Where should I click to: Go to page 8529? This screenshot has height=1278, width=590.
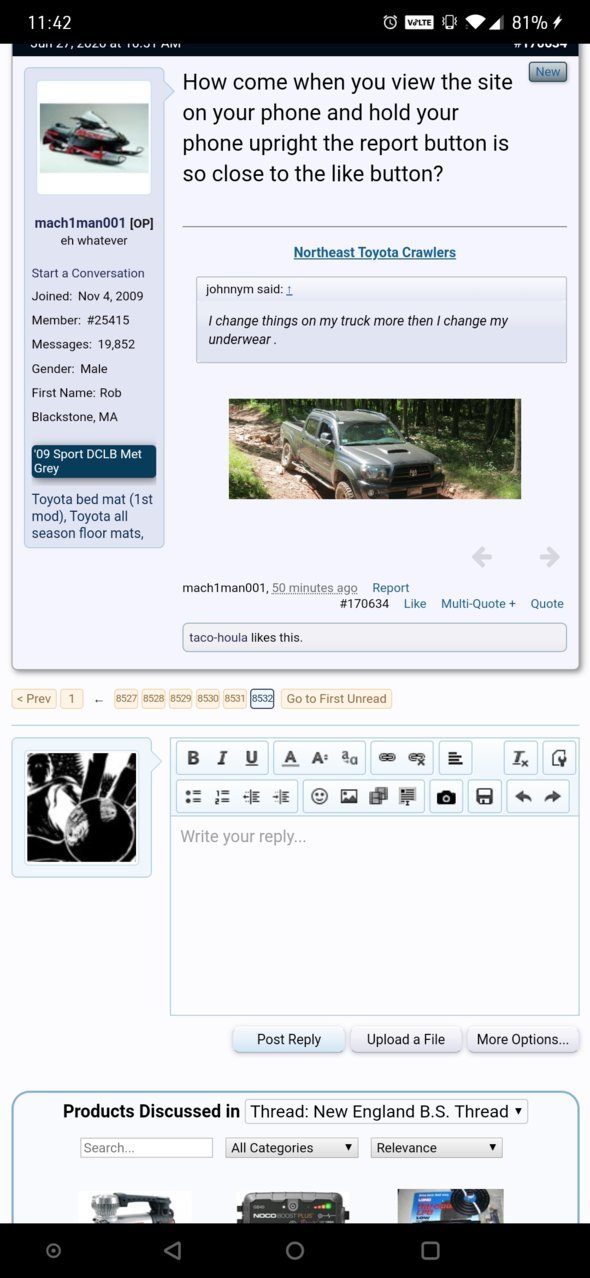tap(180, 699)
